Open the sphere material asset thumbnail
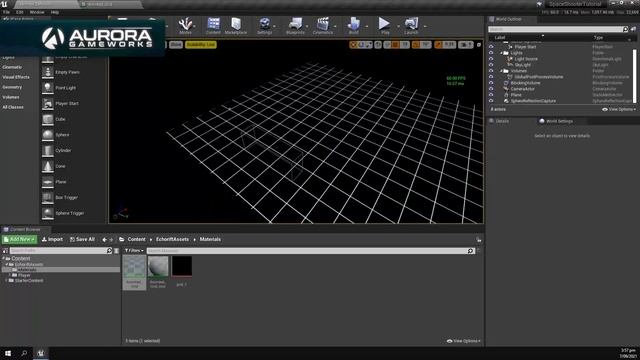 (x=158, y=267)
